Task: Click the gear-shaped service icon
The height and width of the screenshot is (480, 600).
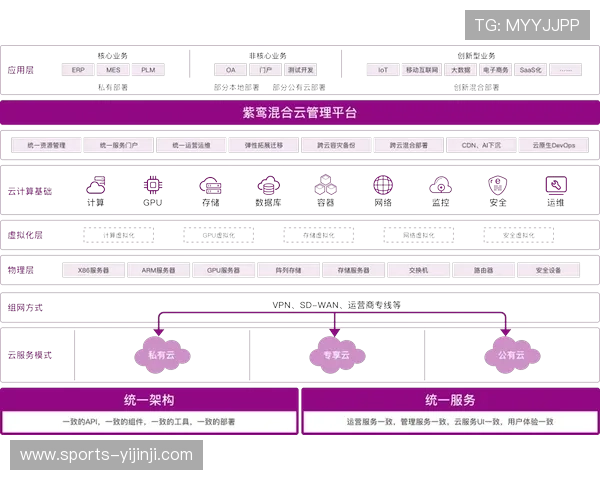Action: pos(154,186)
